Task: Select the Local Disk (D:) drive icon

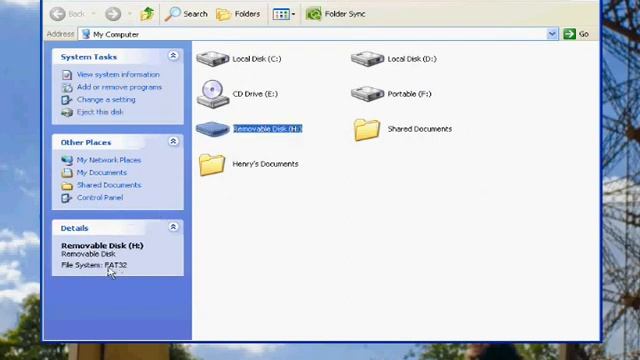Action: click(x=367, y=59)
